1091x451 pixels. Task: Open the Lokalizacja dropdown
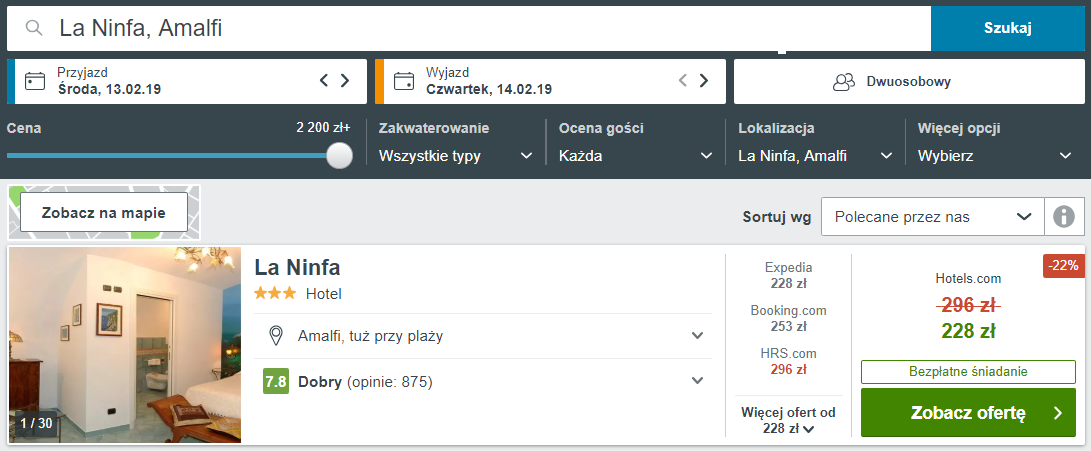click(814, 156)
